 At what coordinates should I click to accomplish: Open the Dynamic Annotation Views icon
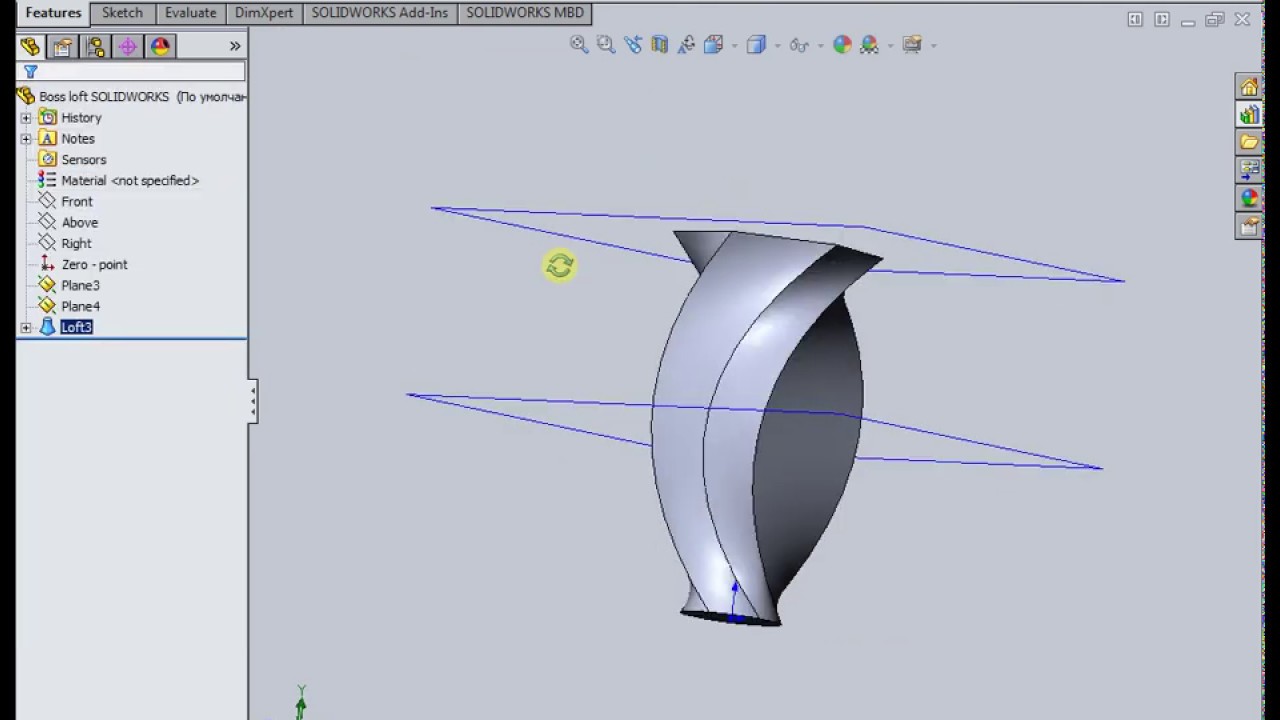[x=687, y=44]
